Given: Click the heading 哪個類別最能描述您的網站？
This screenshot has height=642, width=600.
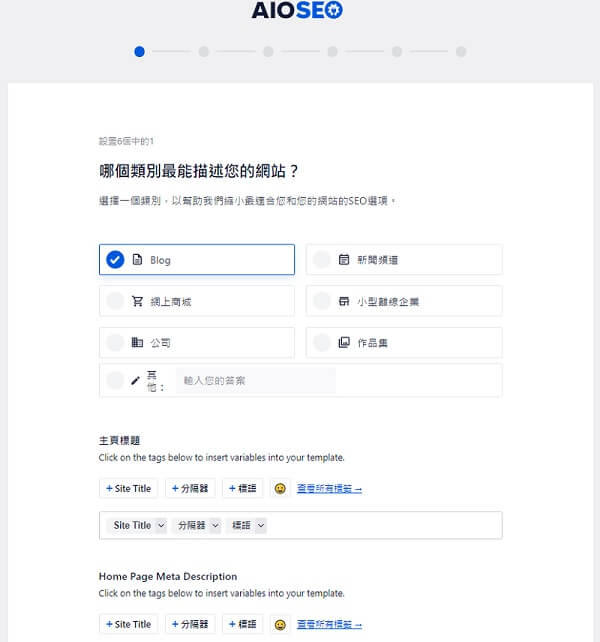Looking at the screenshot, I should coord(199,171).
